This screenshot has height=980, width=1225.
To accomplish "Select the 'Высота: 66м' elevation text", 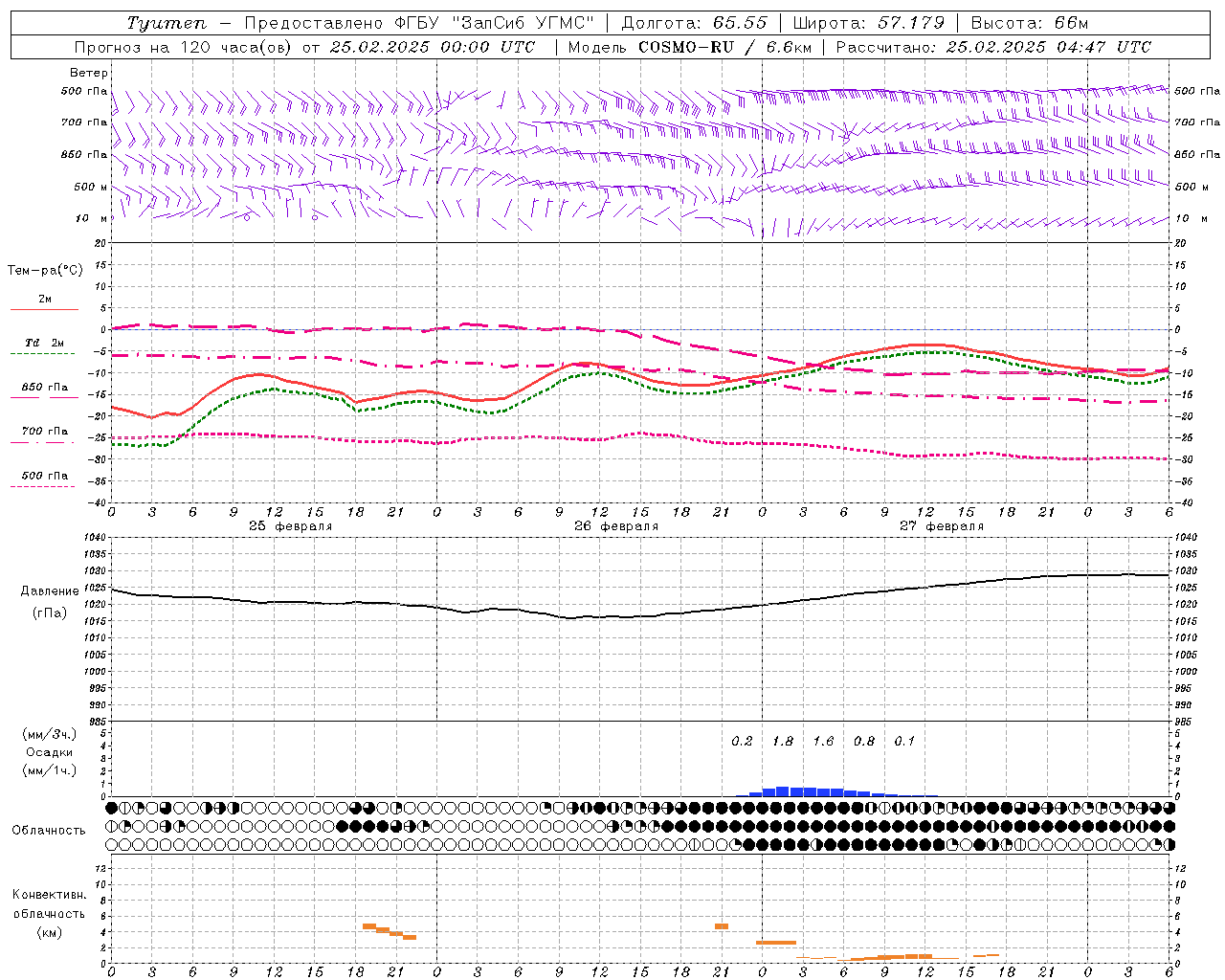I will pos(1029,23).
